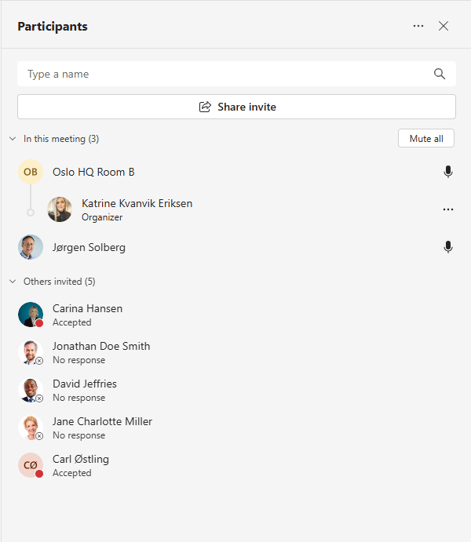
Task: Open Jørgen Solberg's profile photo
Action: 30,247
